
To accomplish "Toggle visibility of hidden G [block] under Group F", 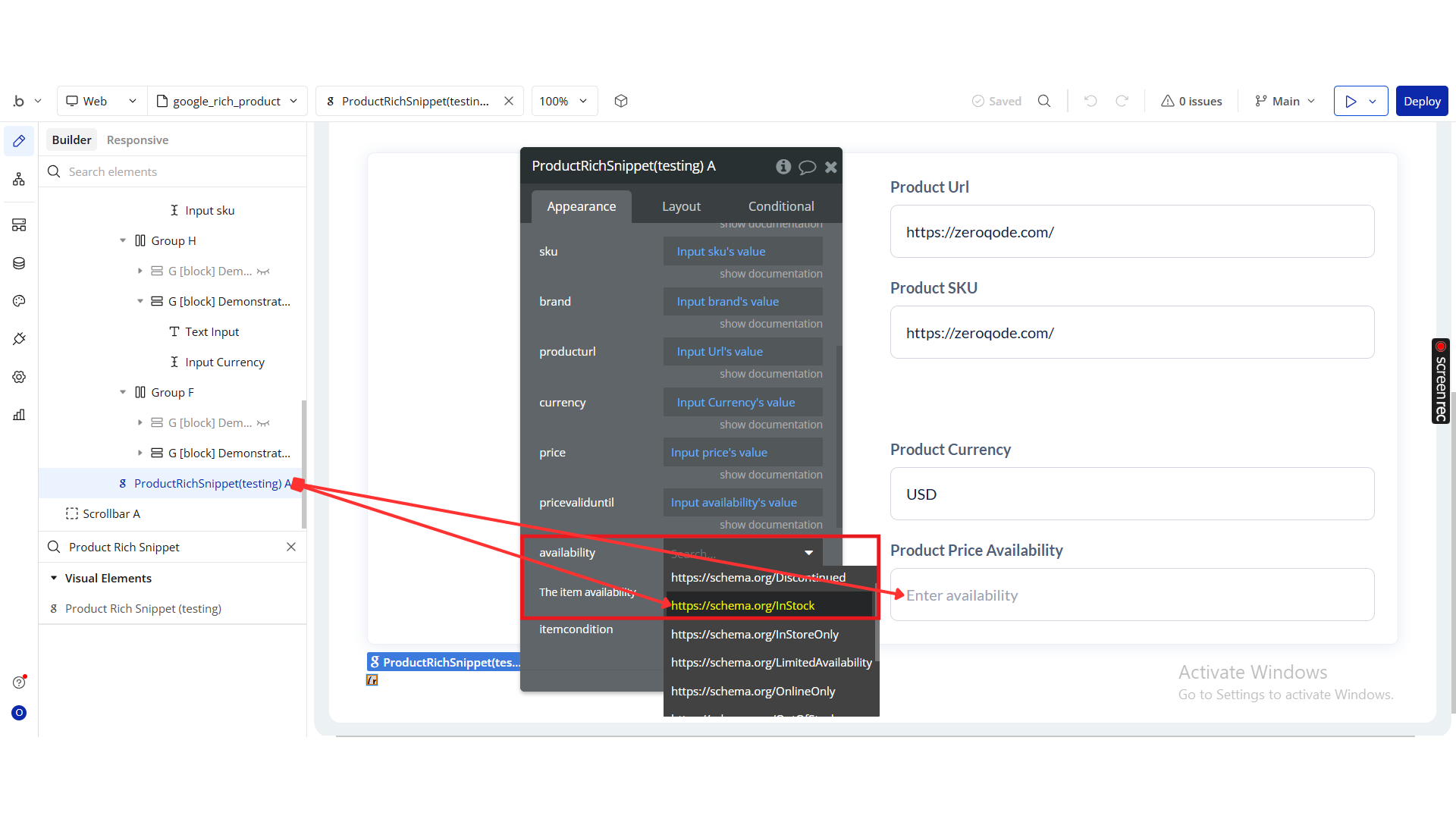I will coord(263,423).
